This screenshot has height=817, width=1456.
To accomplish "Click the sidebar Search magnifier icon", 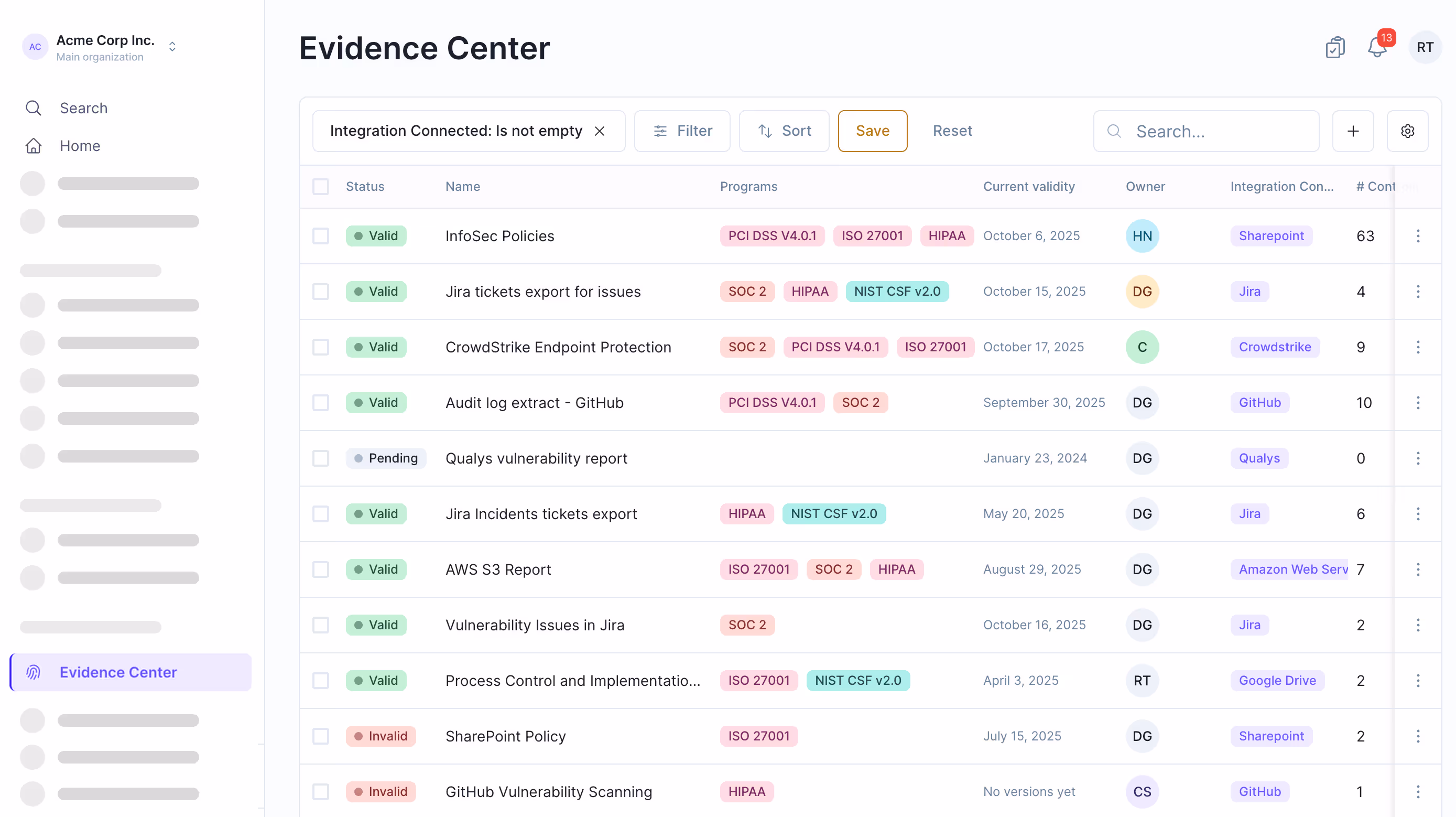I will (34, 108).
